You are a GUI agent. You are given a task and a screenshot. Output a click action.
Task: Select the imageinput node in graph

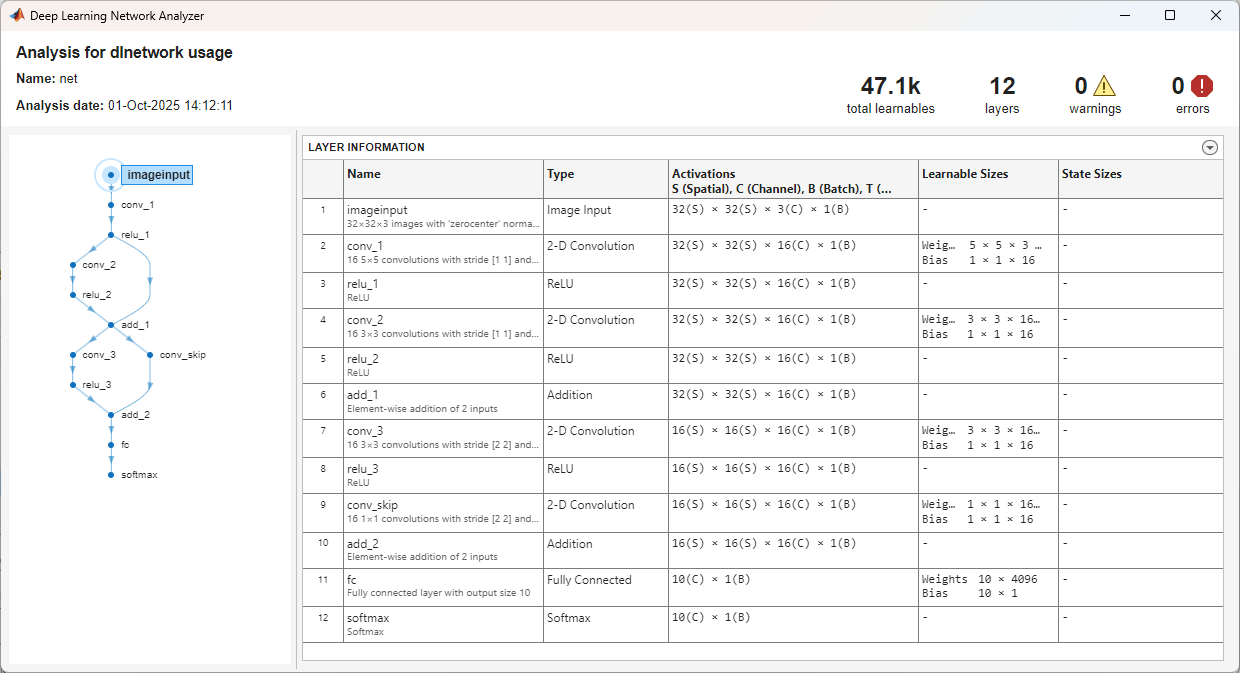click(x=158, y=175)
